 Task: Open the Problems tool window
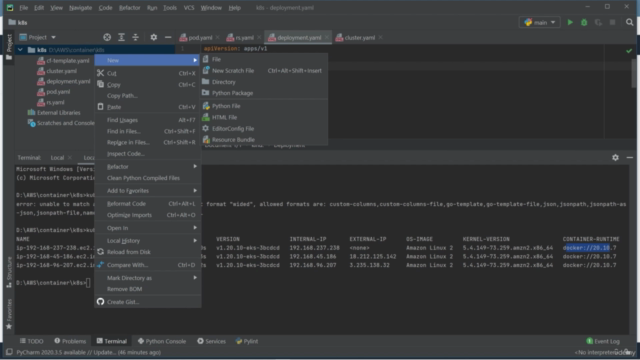point(70,341)
